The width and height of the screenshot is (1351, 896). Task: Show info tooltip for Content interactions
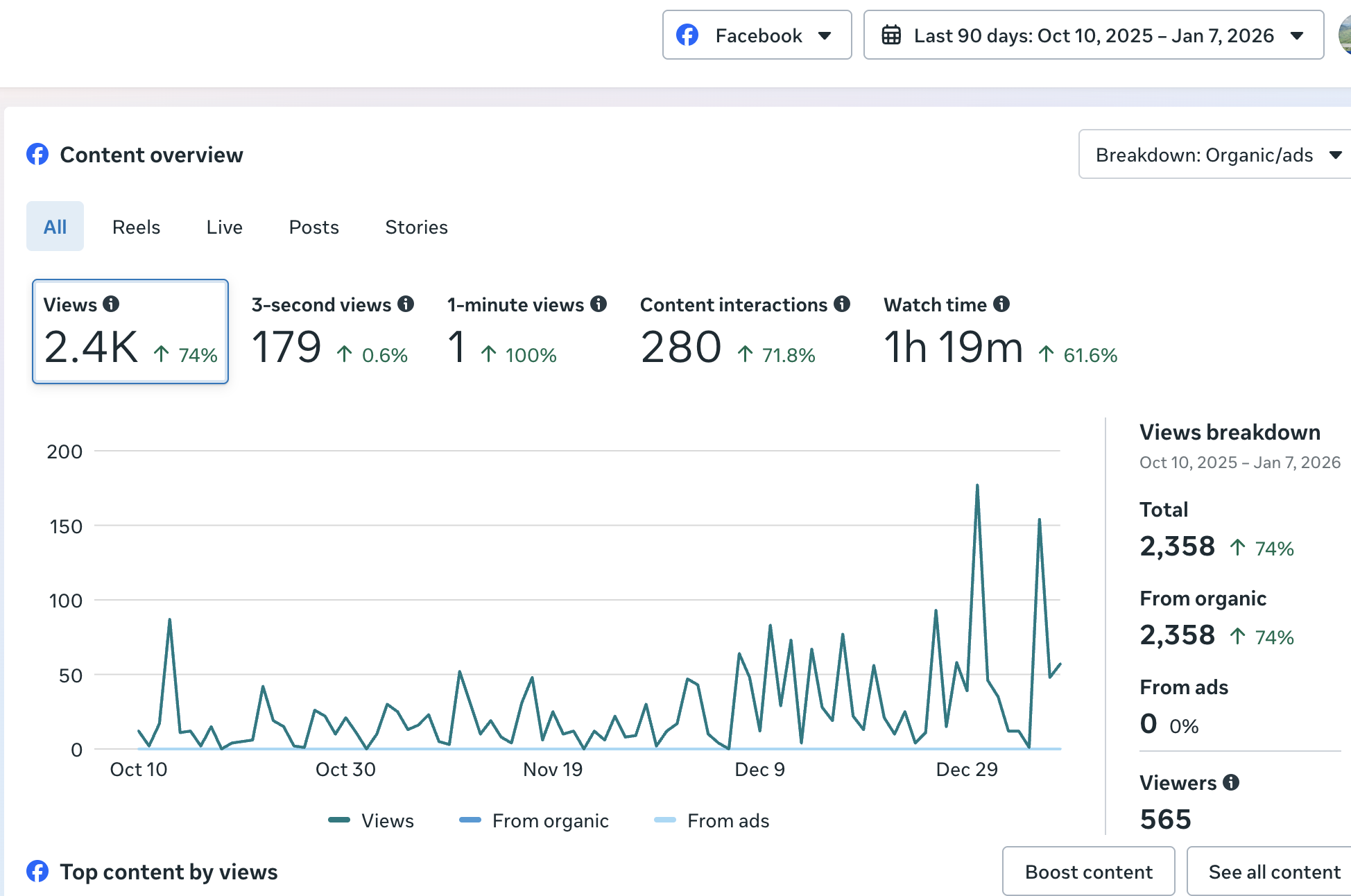(x=842, y=304)
